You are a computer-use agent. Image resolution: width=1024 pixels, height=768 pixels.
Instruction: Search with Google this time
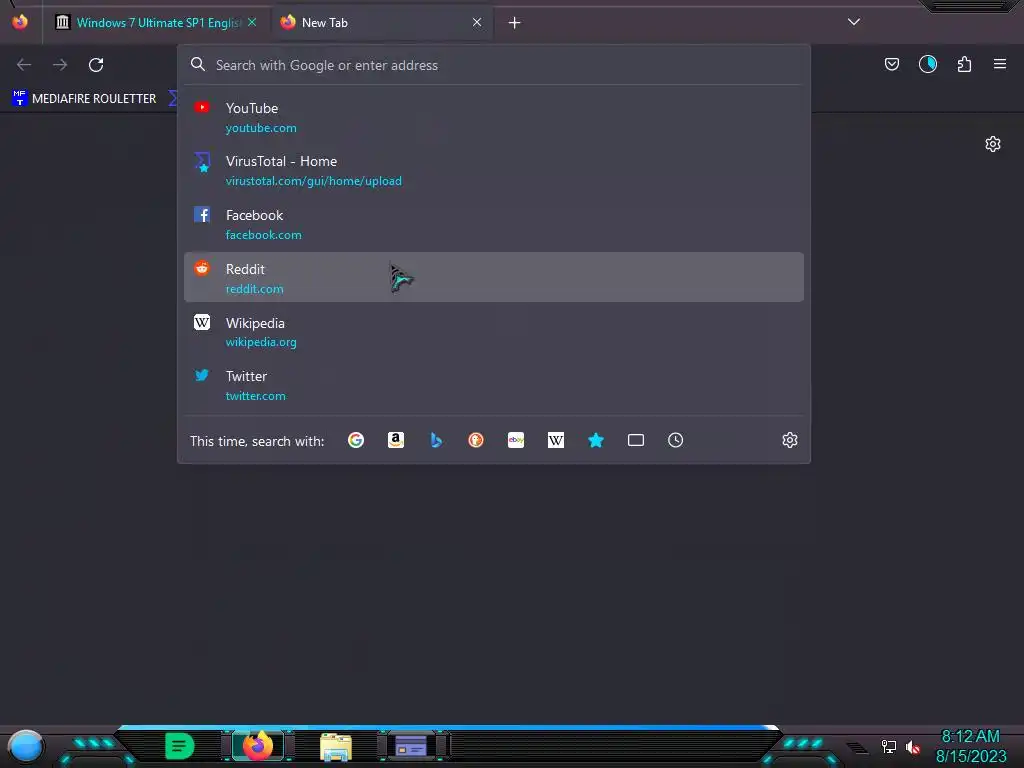[356, 440]
